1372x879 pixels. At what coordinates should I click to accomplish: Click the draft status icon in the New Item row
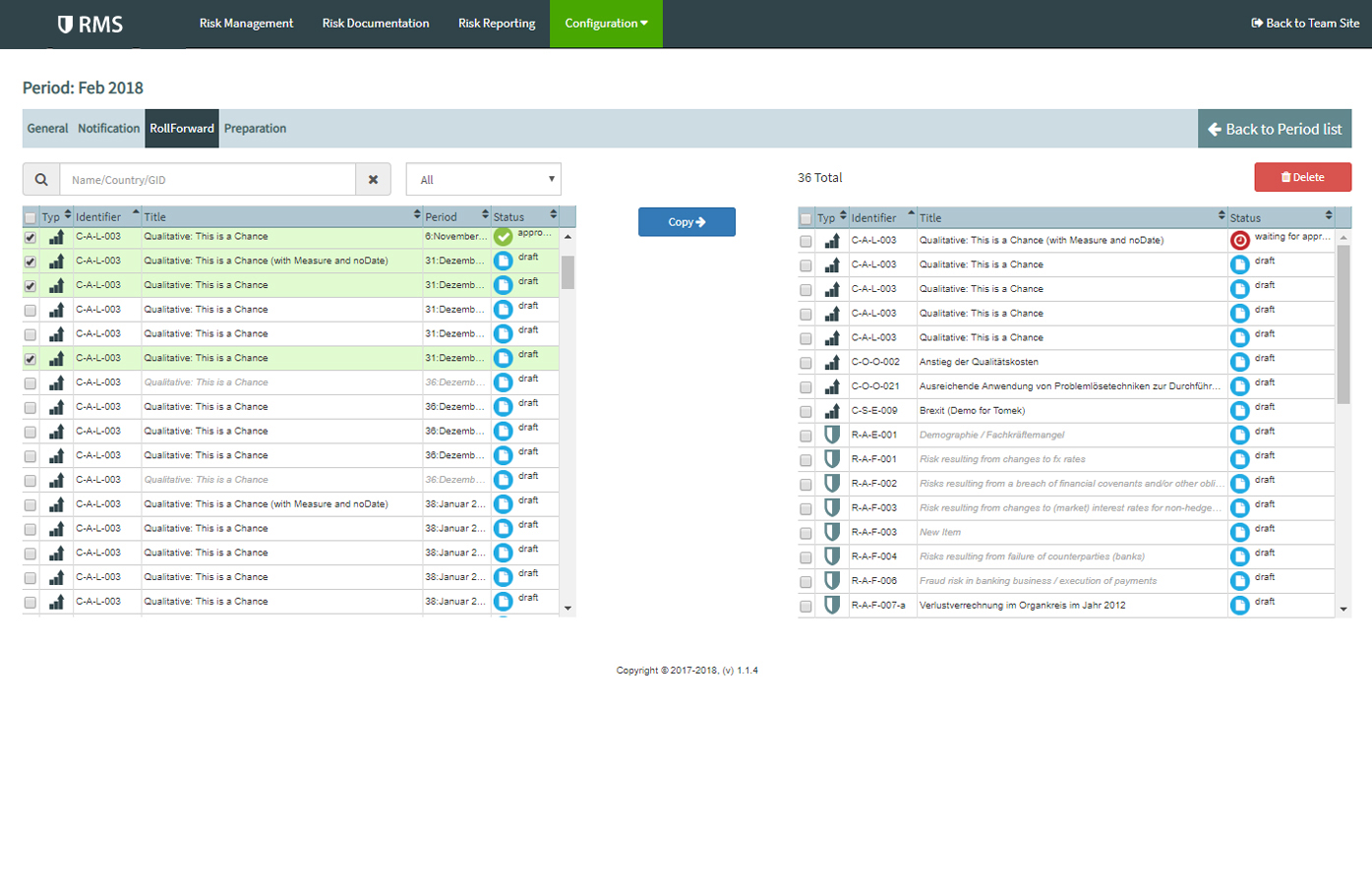pos(1240,532)
